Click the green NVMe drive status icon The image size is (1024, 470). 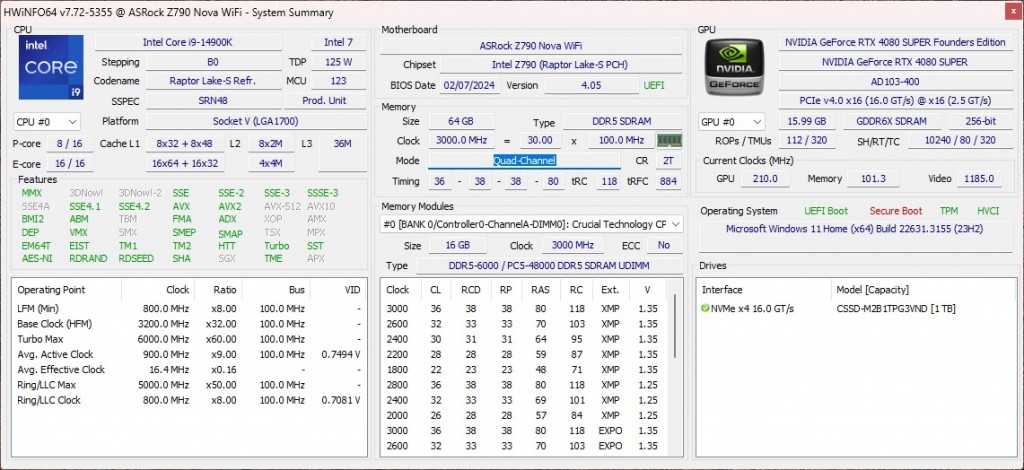(x=705, y=308)
